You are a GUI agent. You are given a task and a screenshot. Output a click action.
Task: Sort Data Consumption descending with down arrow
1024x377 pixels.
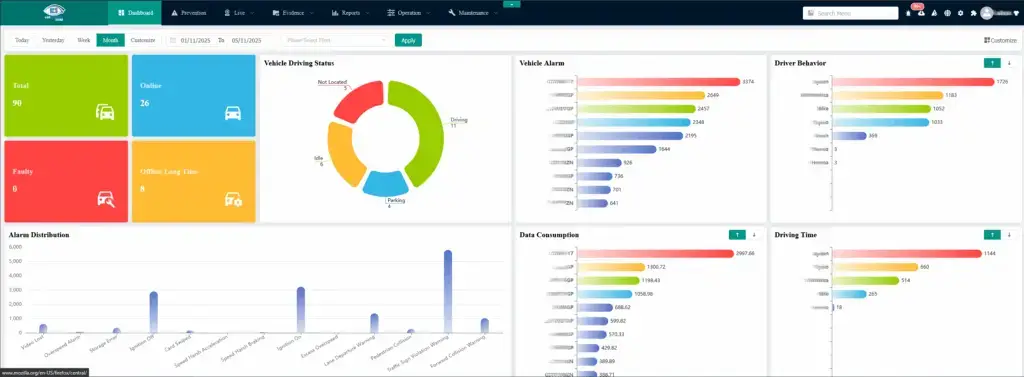tap(754, 235)
